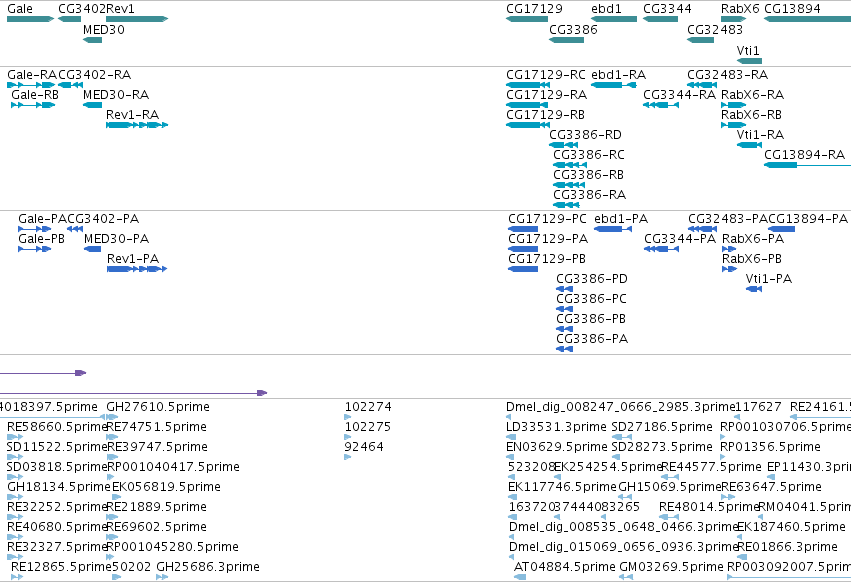Select the CG32483-PA protein
This screenshot has height=582, width=851.
coord(703,229)
